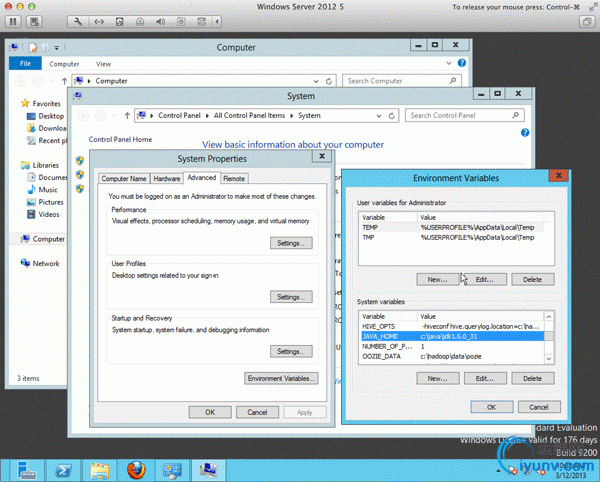Click Environment Variables button

[281, 378]
